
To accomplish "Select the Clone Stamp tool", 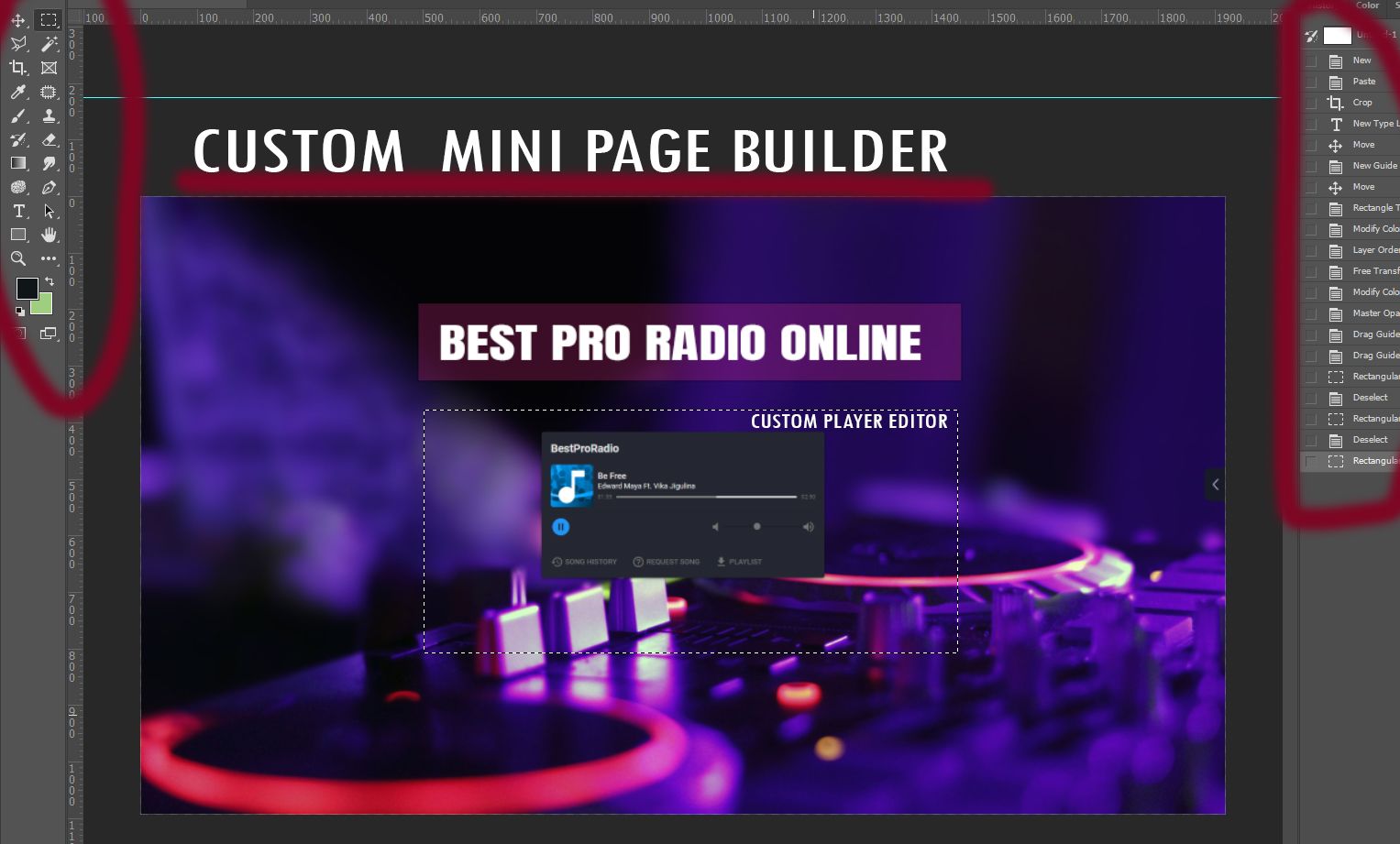I will [49, 115].
